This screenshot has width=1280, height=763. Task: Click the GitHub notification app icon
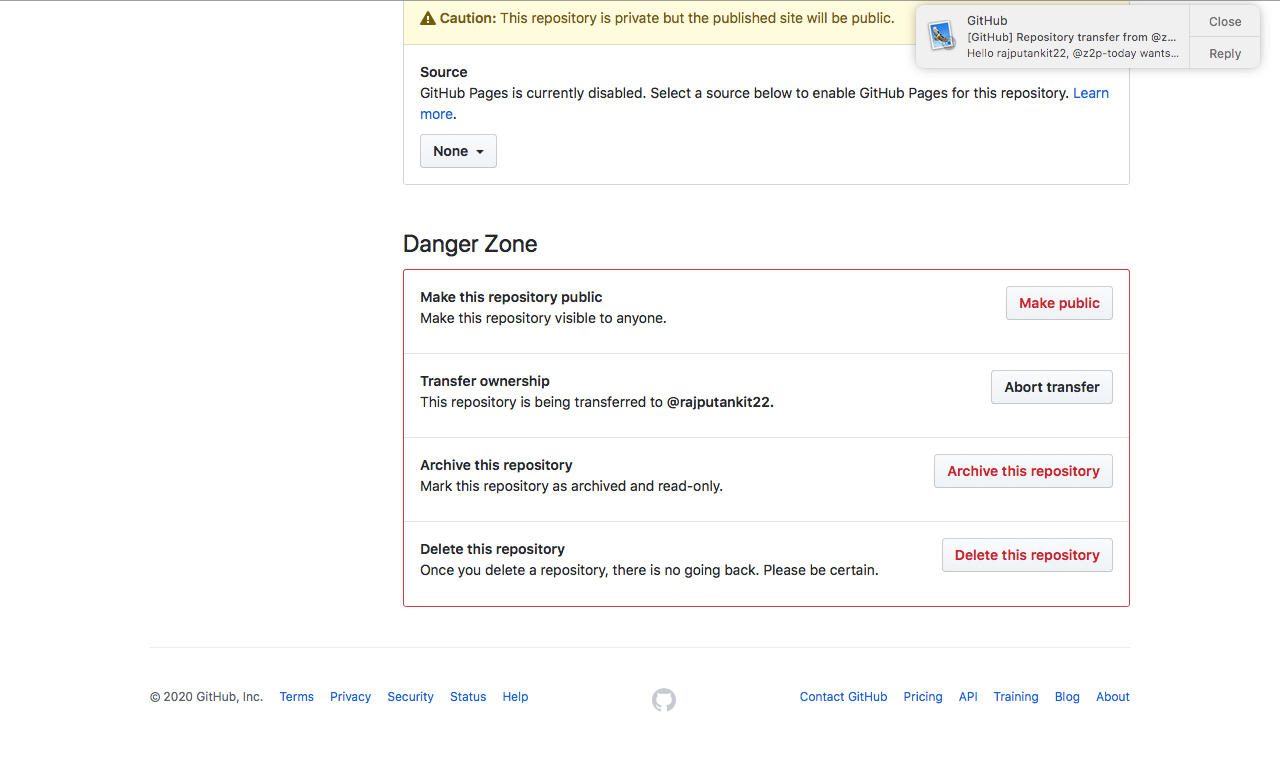tap(941, 36)
